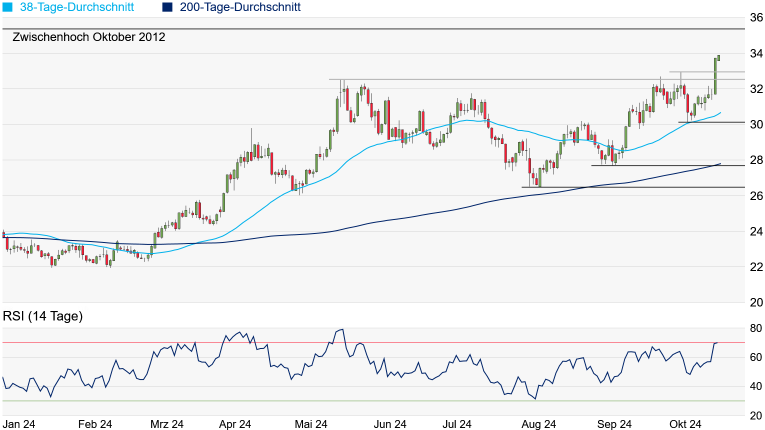Go to Aug 24 on the time axis
This screenshot has width=765, height=430.
[535, 423]
